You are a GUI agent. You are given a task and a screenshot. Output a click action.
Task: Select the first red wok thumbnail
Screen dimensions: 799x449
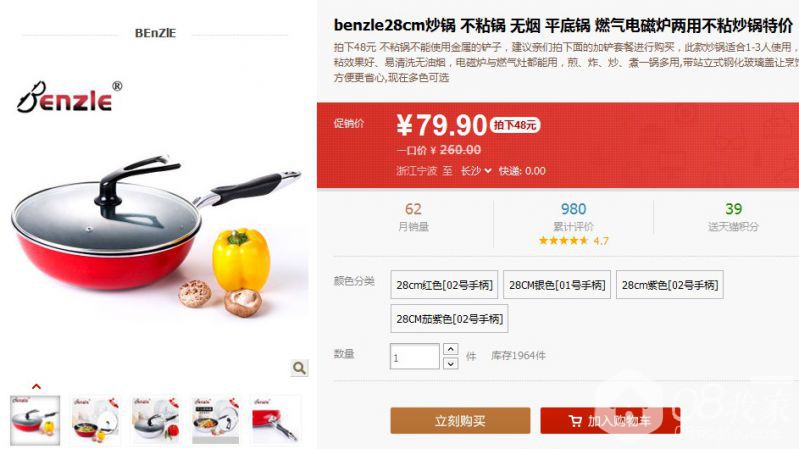(x=35, y=420)
